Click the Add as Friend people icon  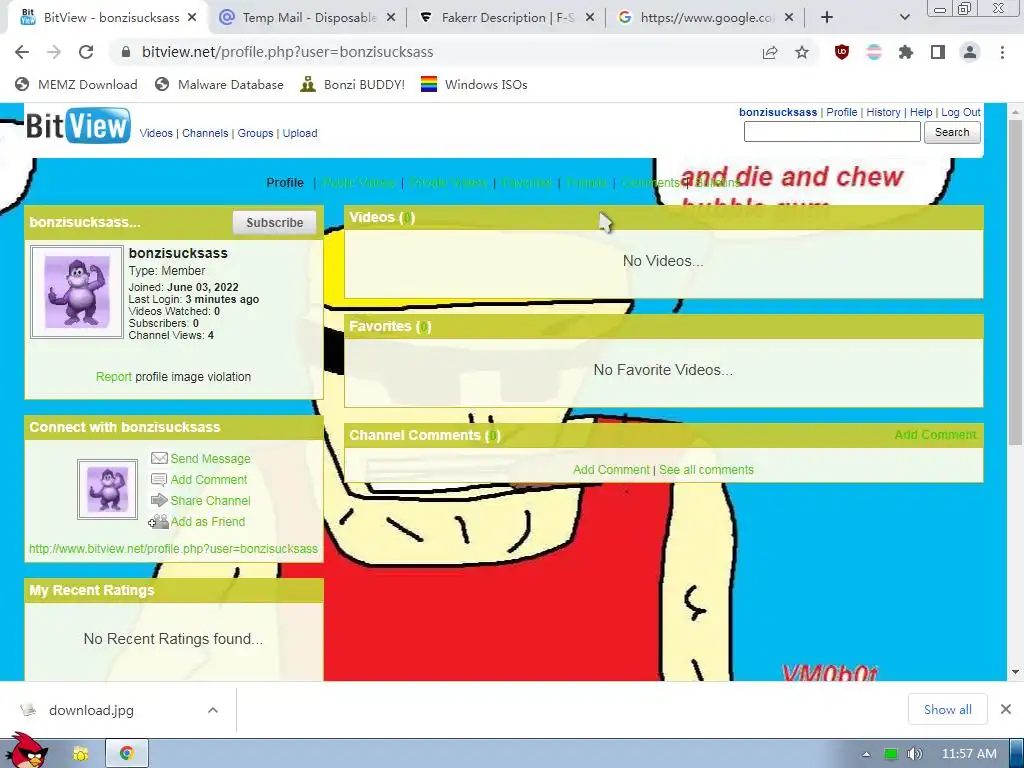158,521
